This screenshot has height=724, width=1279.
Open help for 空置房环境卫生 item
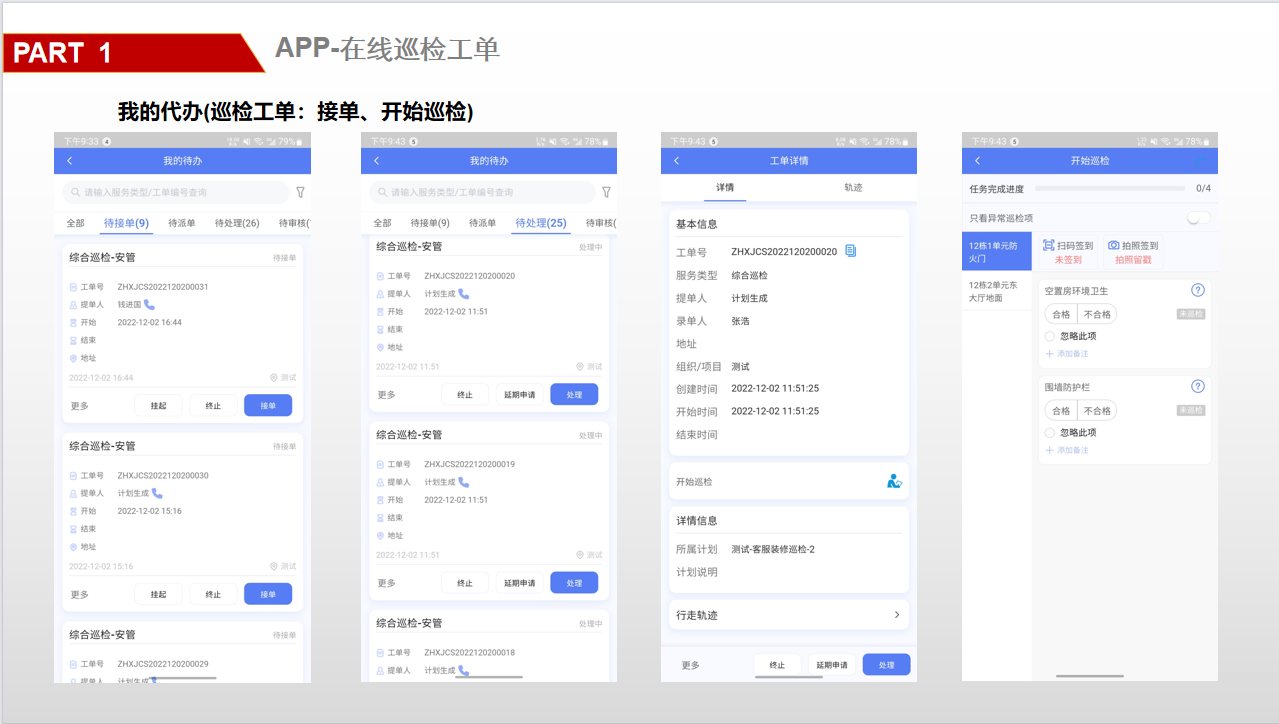1198,290
